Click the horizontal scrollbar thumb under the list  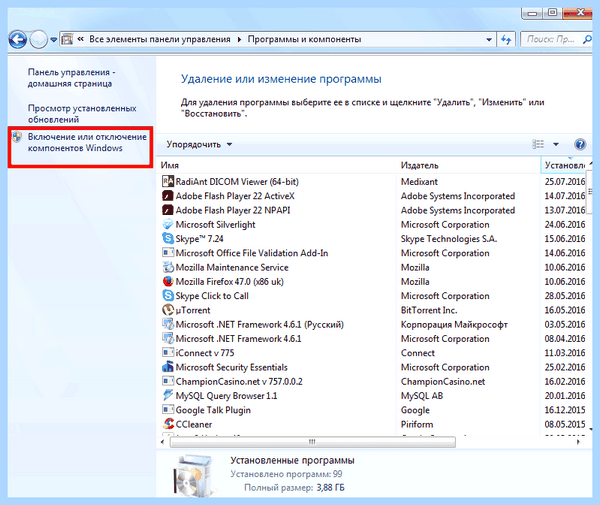(313, 442)
